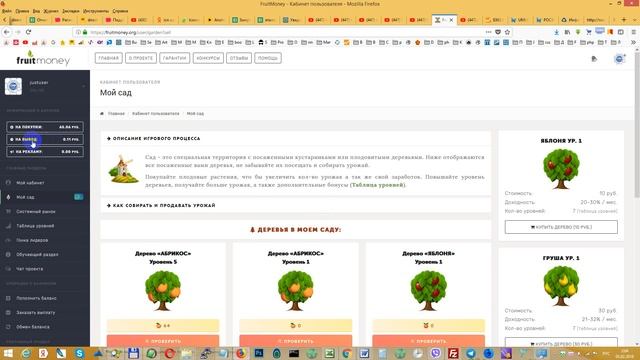The width and height of the screenshot is (640, 360).
Task: Click the flag icon in site header
Action: click(594, 59)
